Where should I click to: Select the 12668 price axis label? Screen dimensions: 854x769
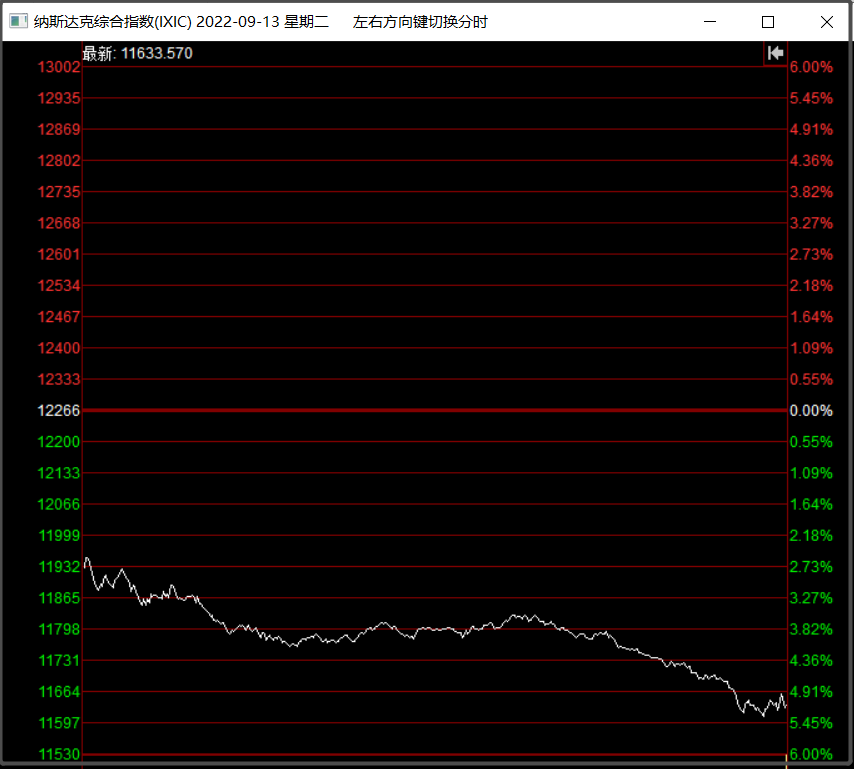(59, 223)
